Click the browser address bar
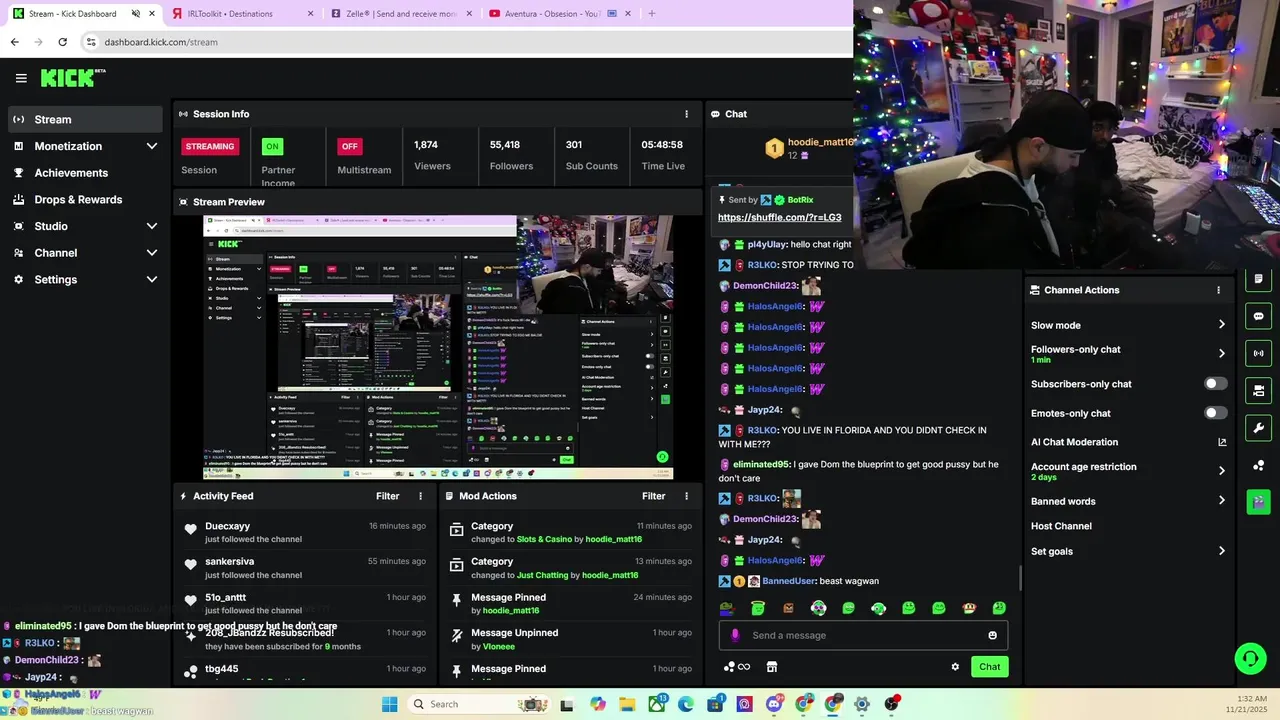The width and height of the screenshot is (1280, 720). (x=465, y=42)
